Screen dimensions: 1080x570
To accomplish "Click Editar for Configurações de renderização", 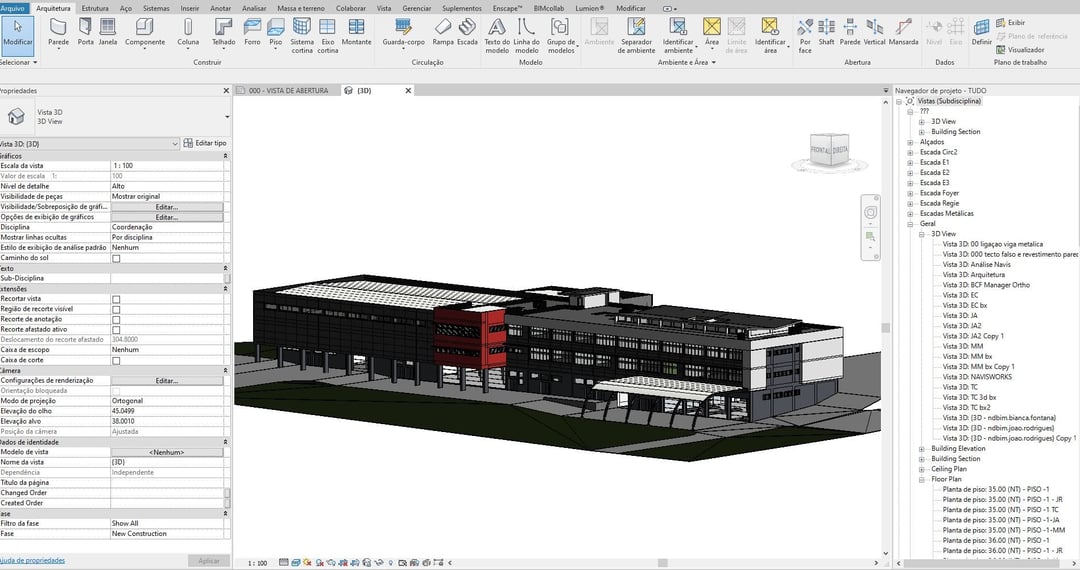I will click(x=167, y=381).
